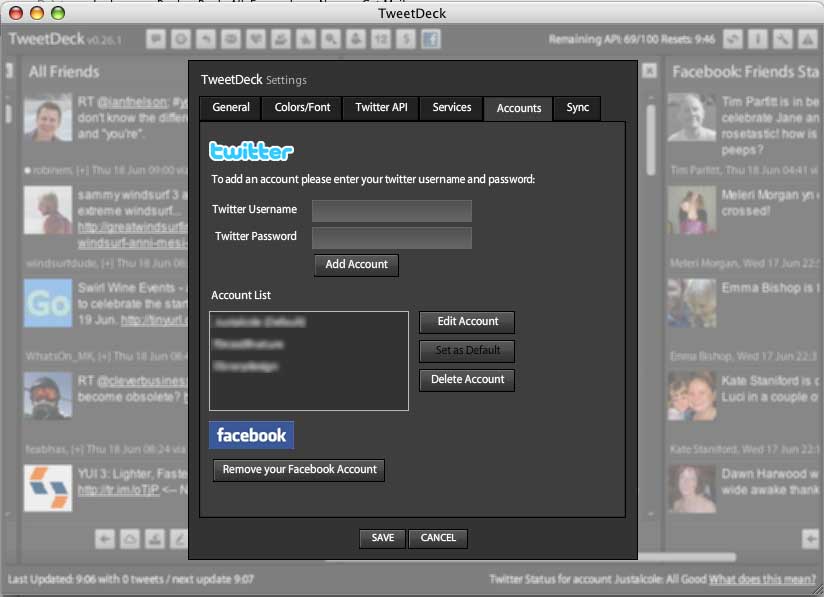Click the 'What does this mean?' link
Viewport: 824px width, 597px height.
tap(762, 579)
